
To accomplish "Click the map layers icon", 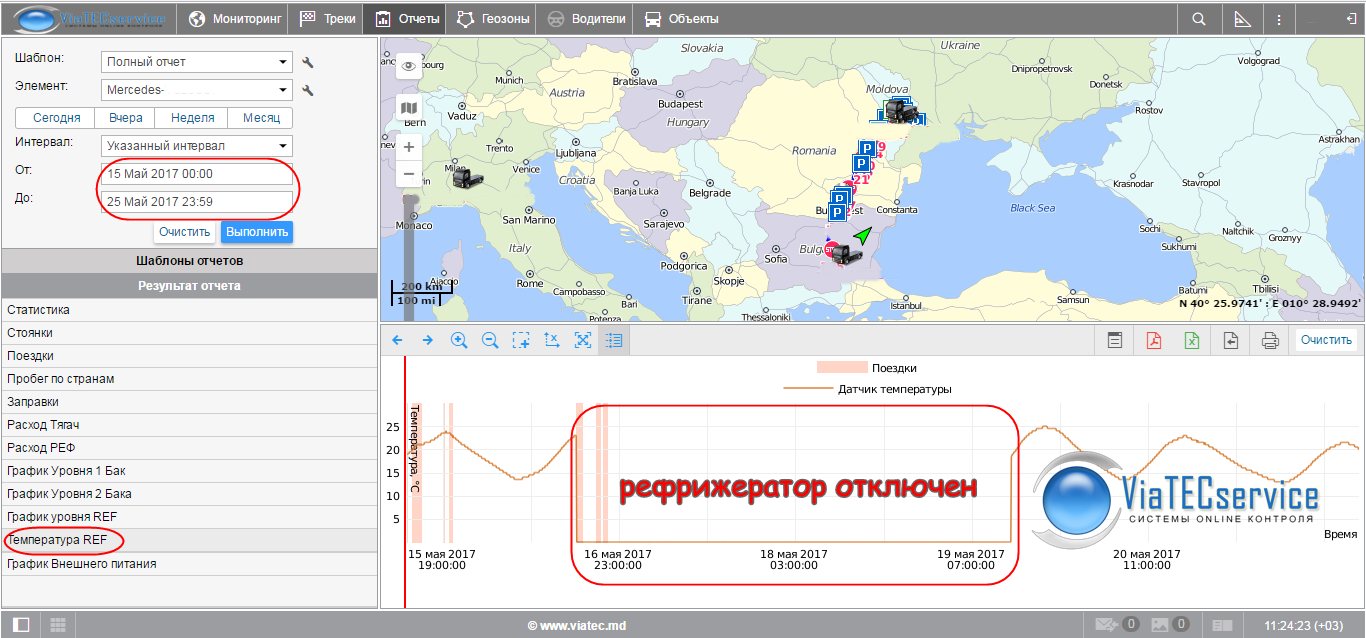I will point(409,108).
